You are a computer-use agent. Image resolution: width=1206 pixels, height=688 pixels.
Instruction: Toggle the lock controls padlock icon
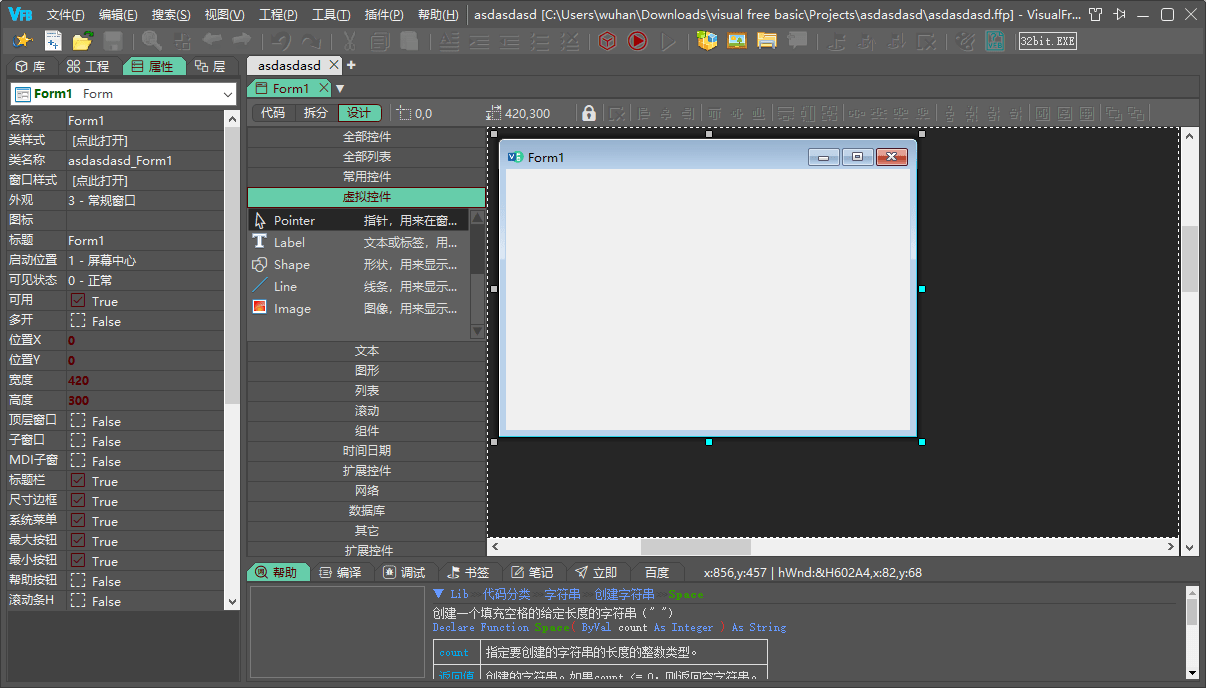tap(589, 113)
